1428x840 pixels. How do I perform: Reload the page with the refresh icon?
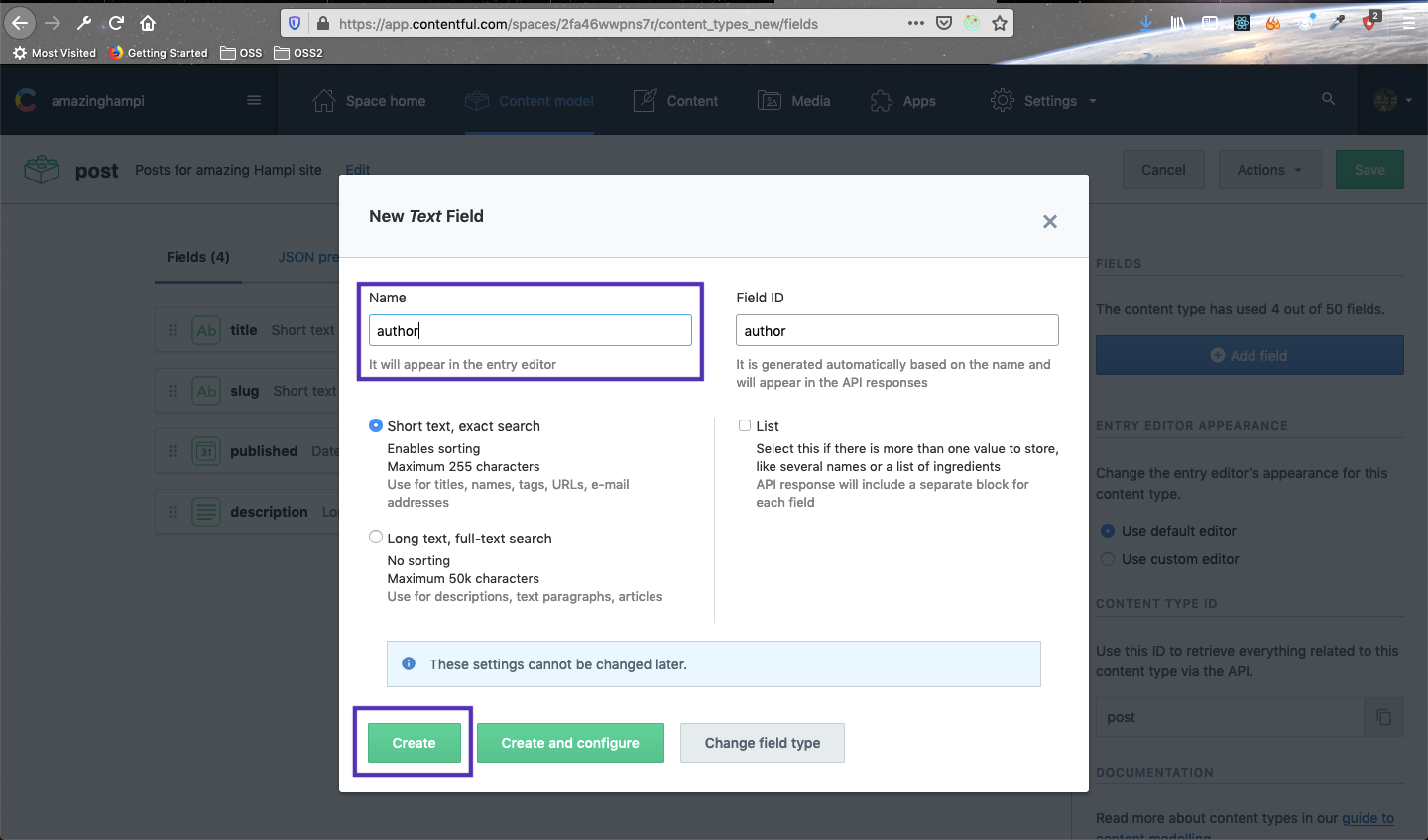point(116,23)
